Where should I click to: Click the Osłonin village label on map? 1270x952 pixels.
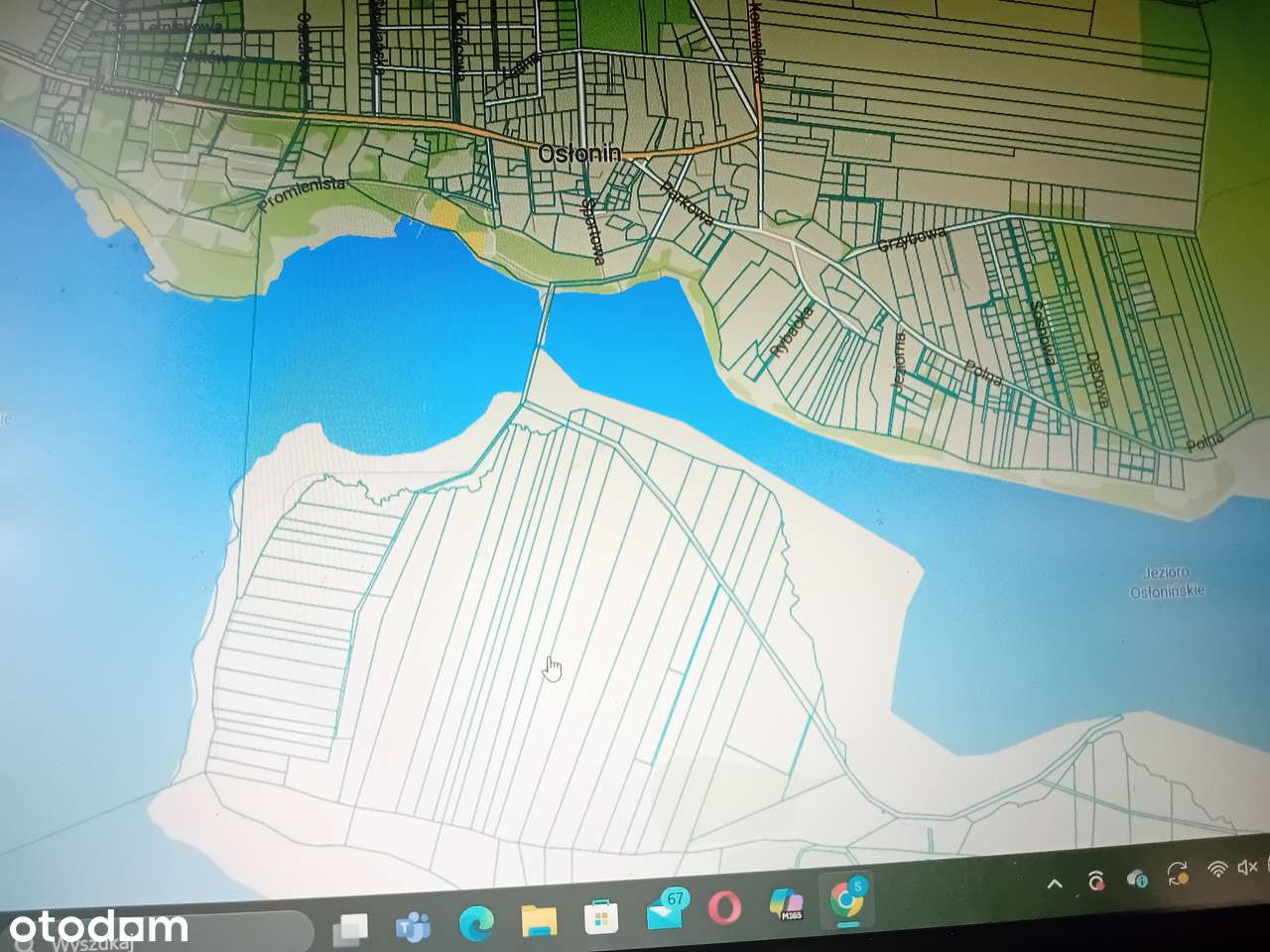click(x=579, y=154)
